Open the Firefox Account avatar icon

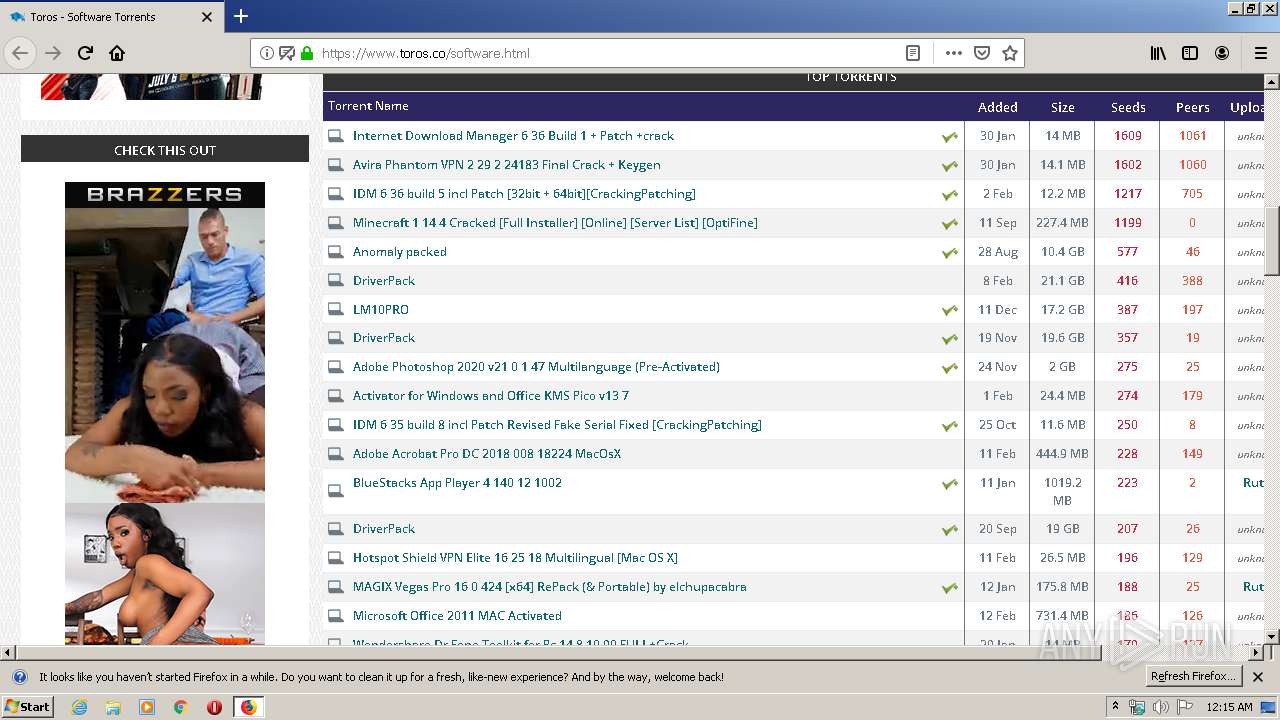click(1222, 53)
